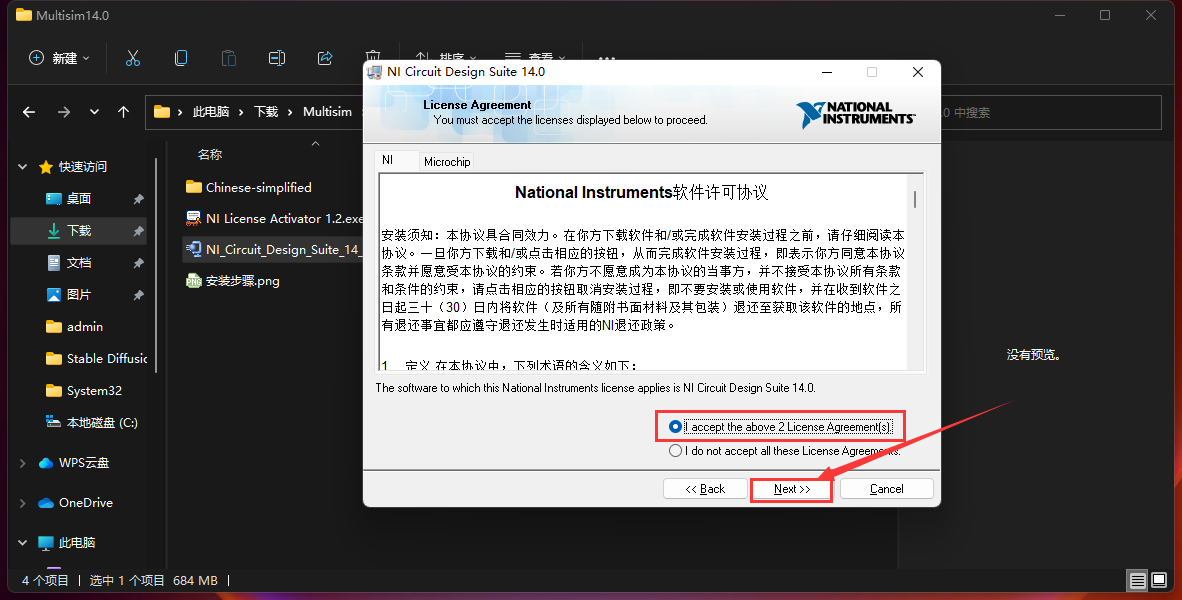The width and height of the screenshot is (1182, 600).
Task: Sort by the 名称 column header
Action: pos(210,155)
